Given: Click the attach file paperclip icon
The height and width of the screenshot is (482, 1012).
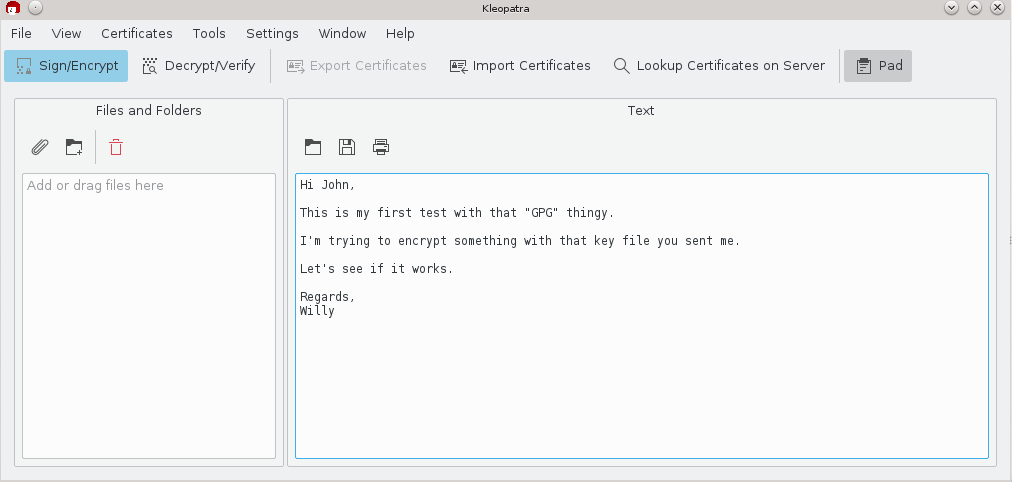Looking at the screenshot, I should click(x=40, y=148).
